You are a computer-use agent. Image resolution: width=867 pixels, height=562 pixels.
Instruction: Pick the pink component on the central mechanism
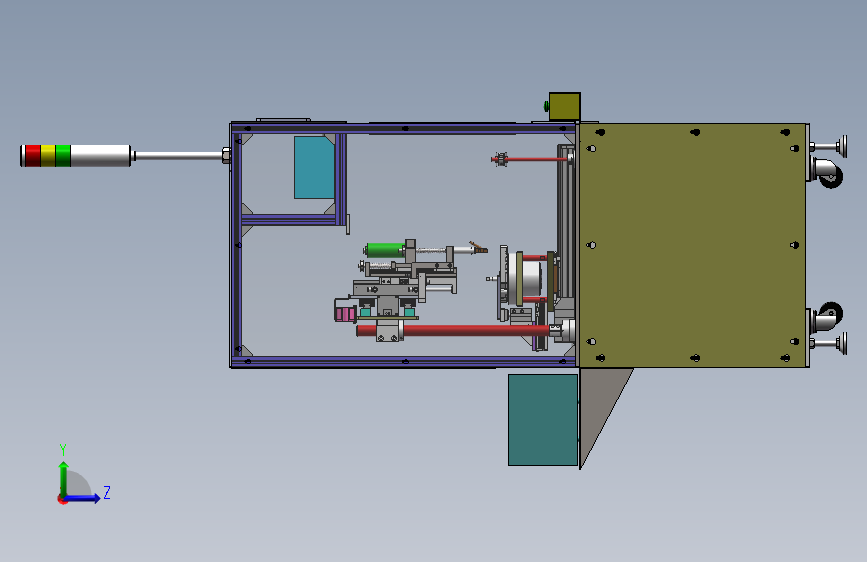(x=345, y=314)
